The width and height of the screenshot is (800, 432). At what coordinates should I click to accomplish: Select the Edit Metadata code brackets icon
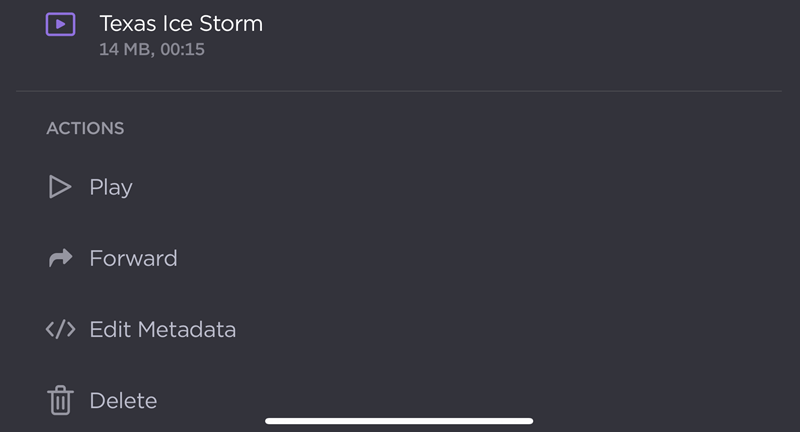[60, 329]
